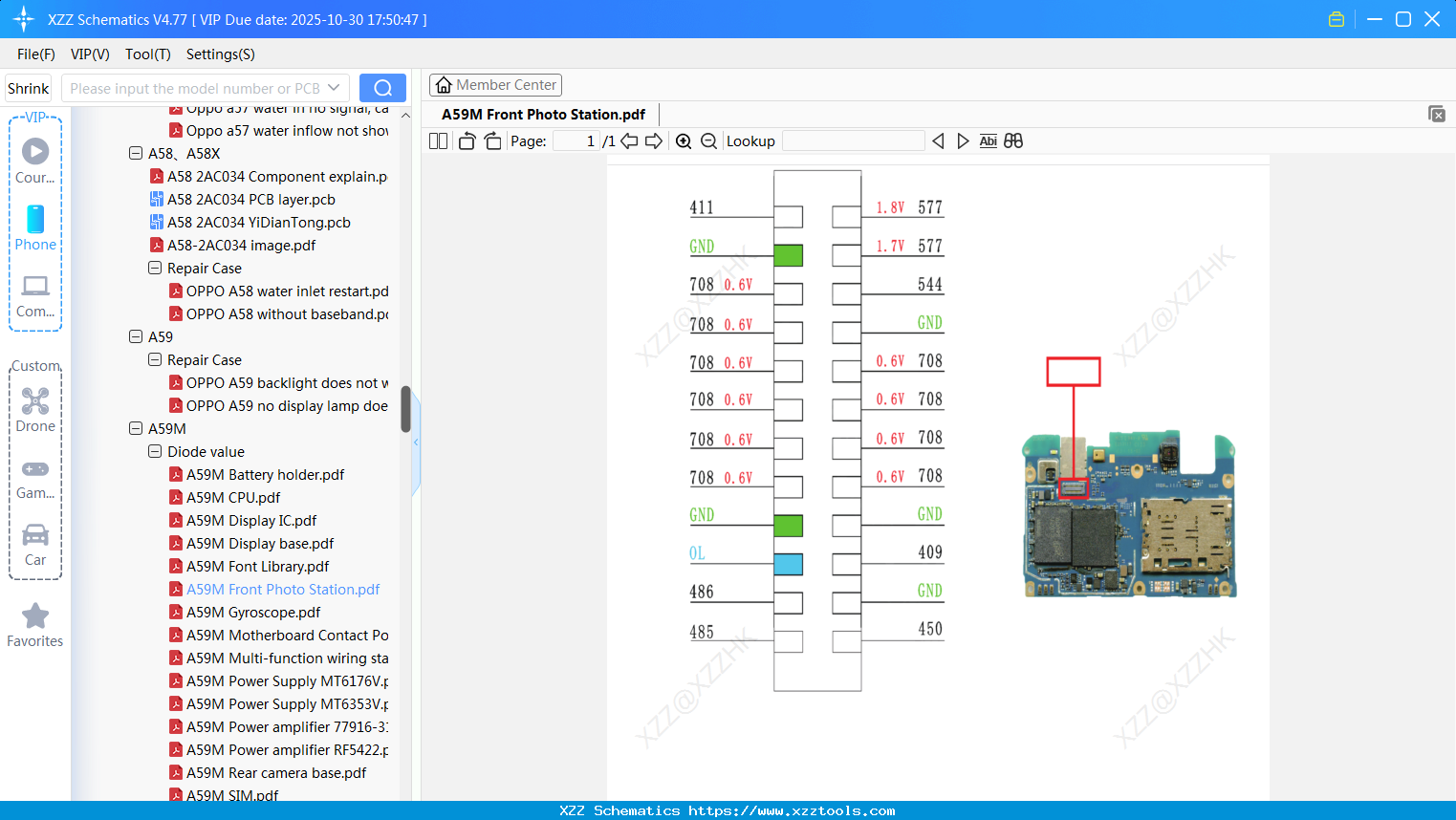1456x820 pixels.
Task: Open the model number dropdown arrow
Action: 334,88
